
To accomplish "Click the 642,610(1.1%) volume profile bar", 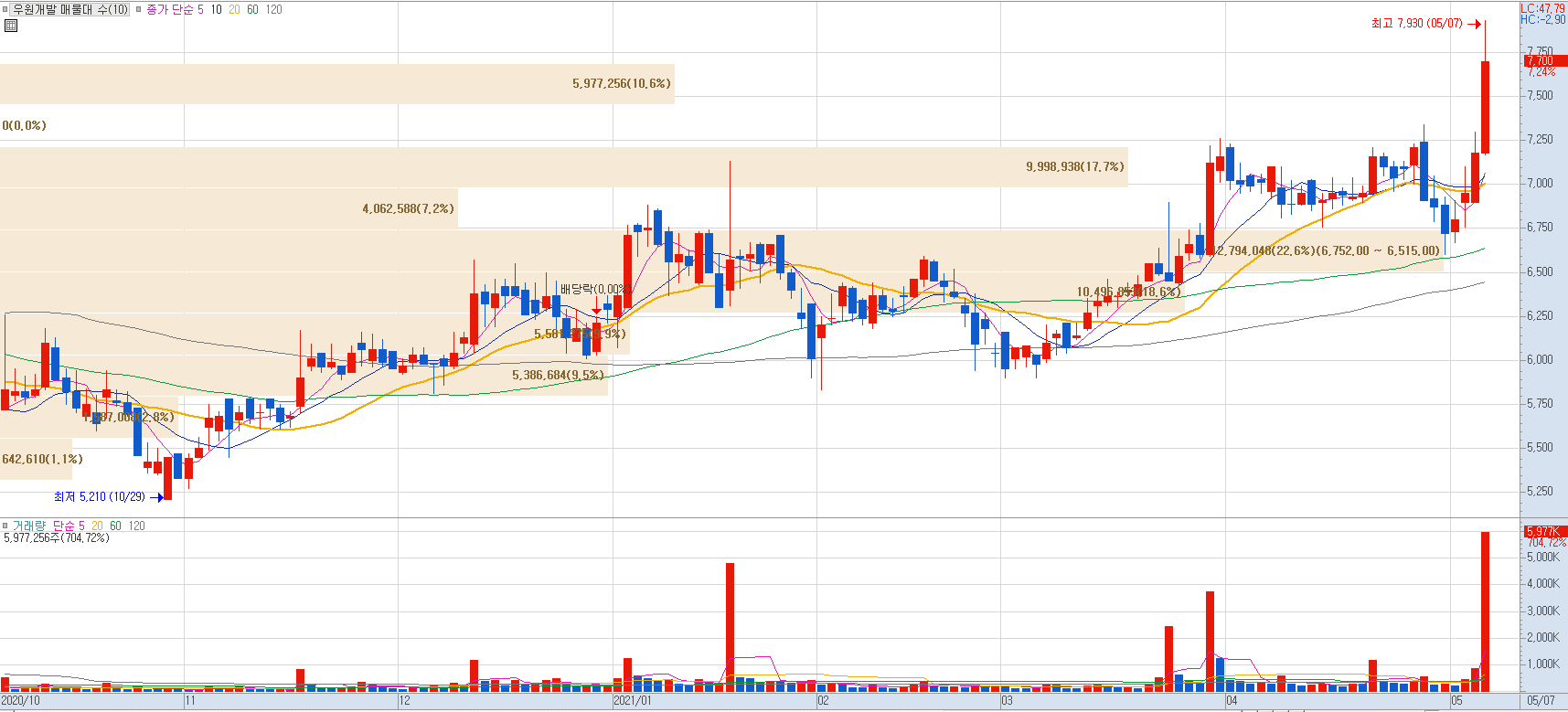I will click(x=36, y=459).
